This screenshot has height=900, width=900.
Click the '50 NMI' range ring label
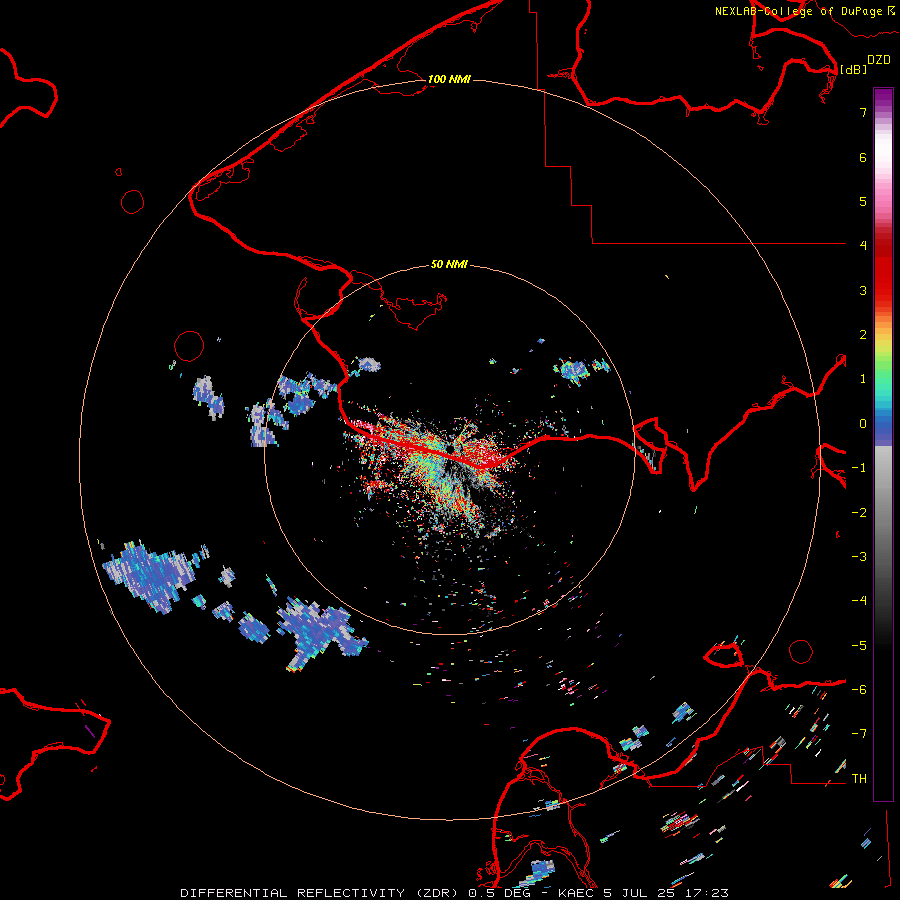click(449, 264)
